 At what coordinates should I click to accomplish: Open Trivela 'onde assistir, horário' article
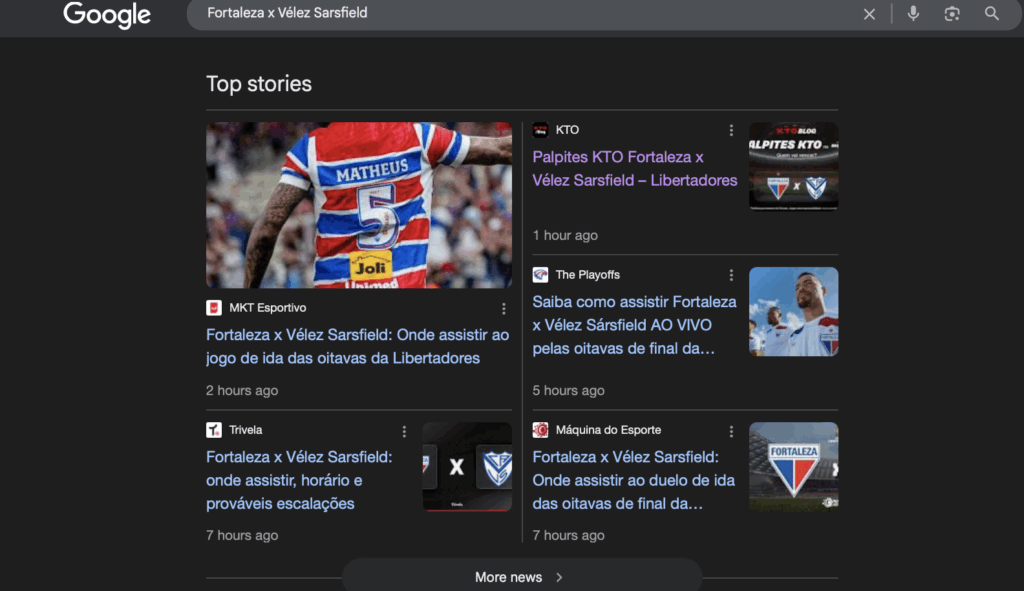(299, 480)
